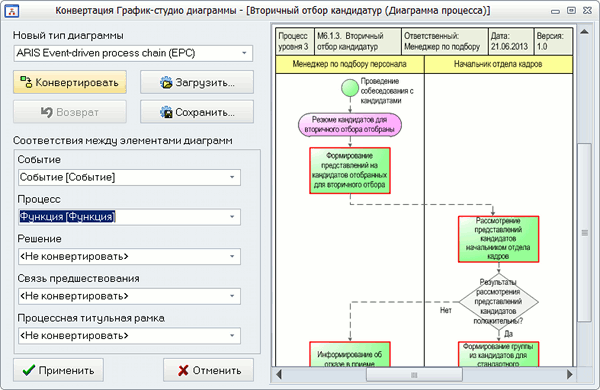Select the pink Резюме кандидатов event shape
Screen dimensions: 600x390
tap(350, 125)
